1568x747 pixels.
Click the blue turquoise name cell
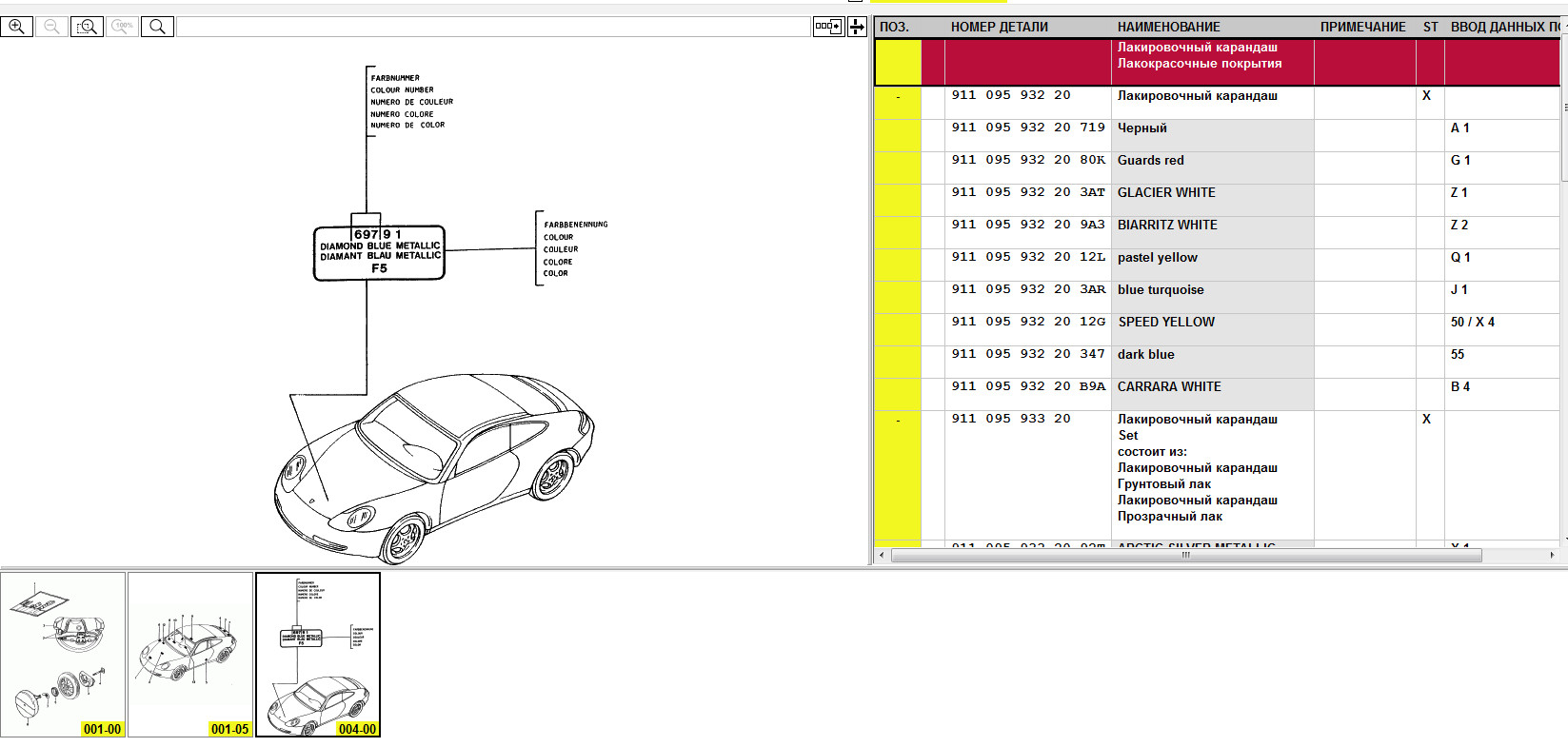coord(1213,298)
